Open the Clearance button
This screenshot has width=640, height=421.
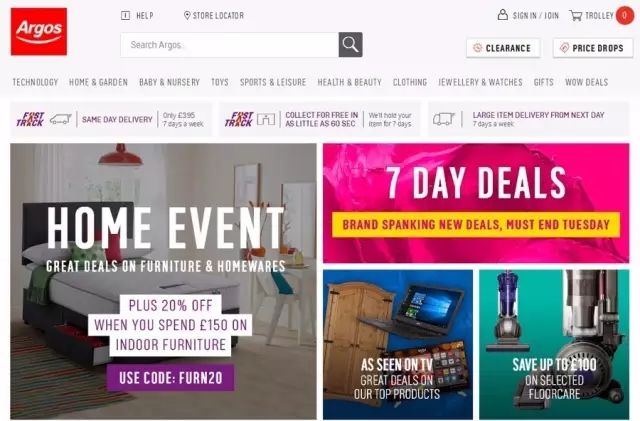coord(503,48)
